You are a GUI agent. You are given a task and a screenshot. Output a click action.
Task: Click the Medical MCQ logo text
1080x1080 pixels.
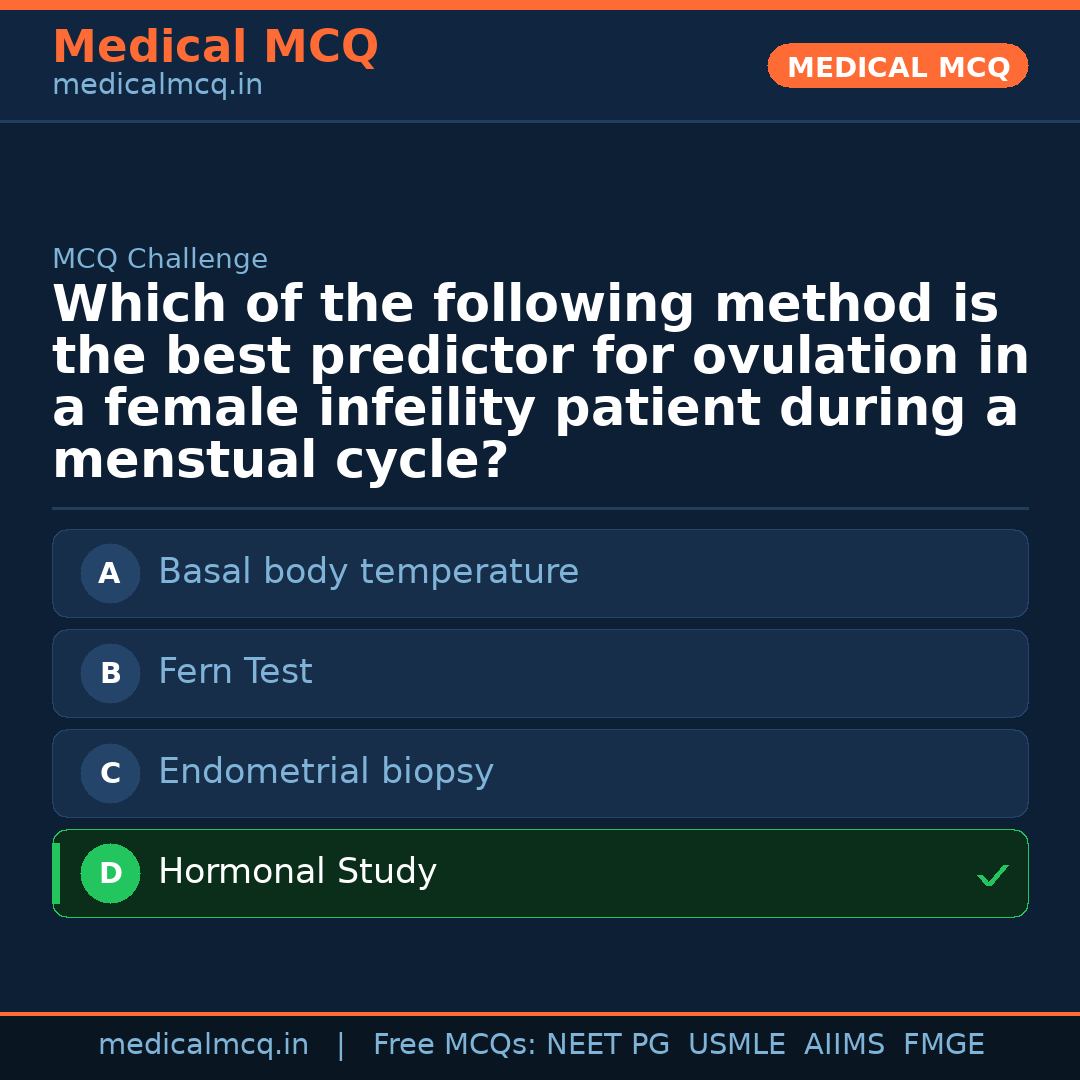point(215,46)
